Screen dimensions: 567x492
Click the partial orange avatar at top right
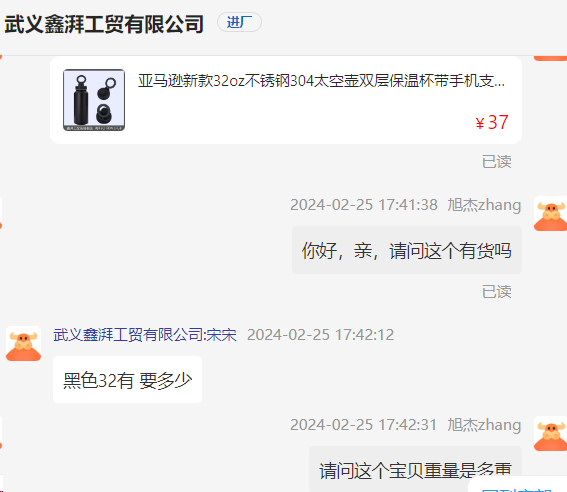pyautogui.click(x=550, y=58)
